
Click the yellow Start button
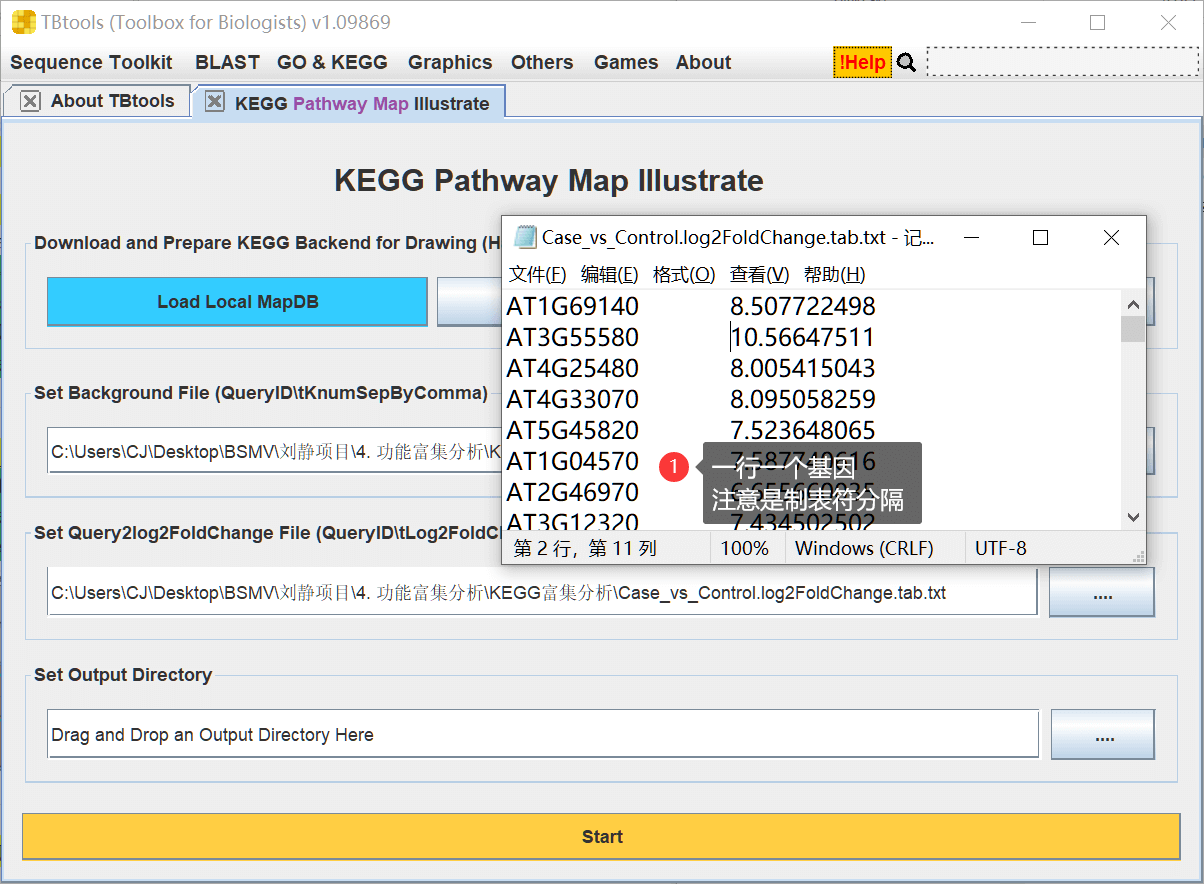601,837
